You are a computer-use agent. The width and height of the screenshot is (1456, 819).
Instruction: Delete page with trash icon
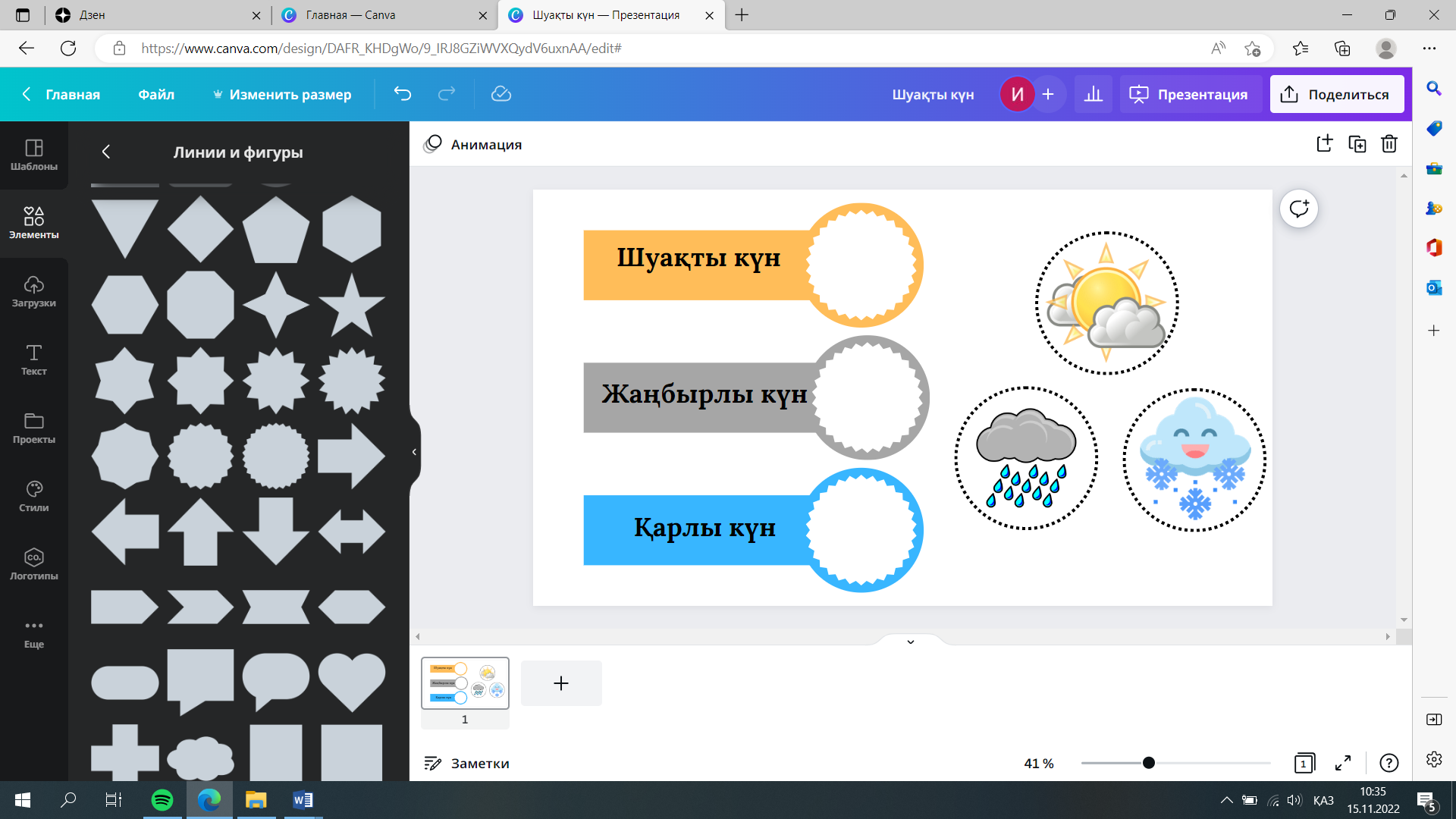1389,144
